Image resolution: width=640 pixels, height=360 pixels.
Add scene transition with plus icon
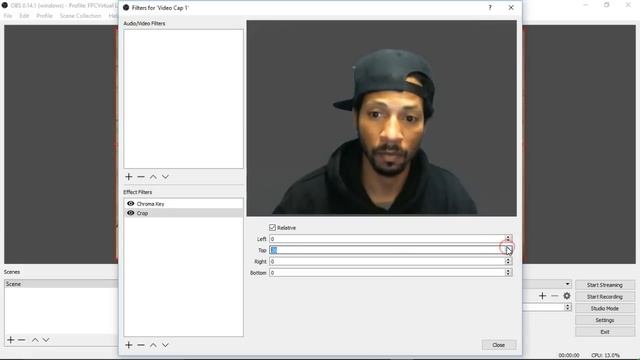(542, 296)
